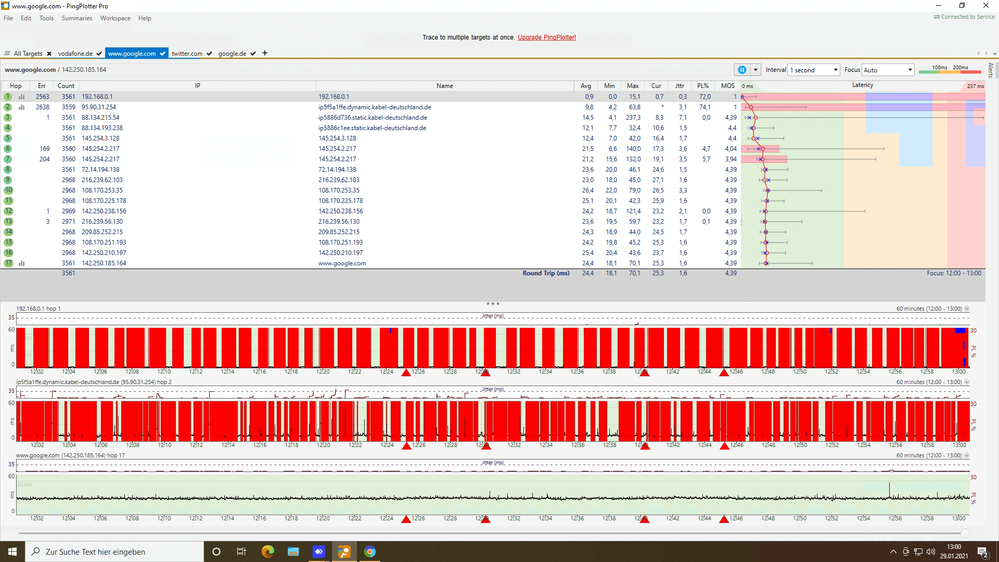Toggle the graph icon for hop 2
The width and height of the screenshot is (999, 562).
(22, 107)
